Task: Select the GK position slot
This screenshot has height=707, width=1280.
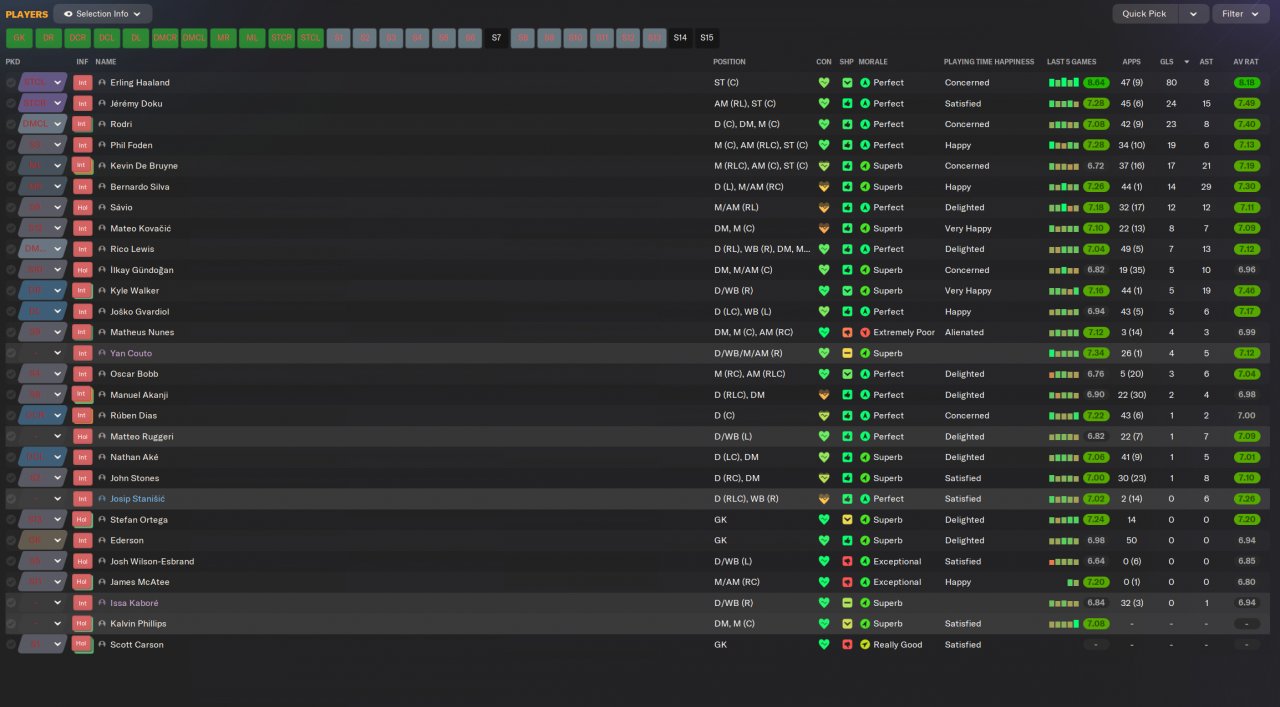Action: (19, 38)
